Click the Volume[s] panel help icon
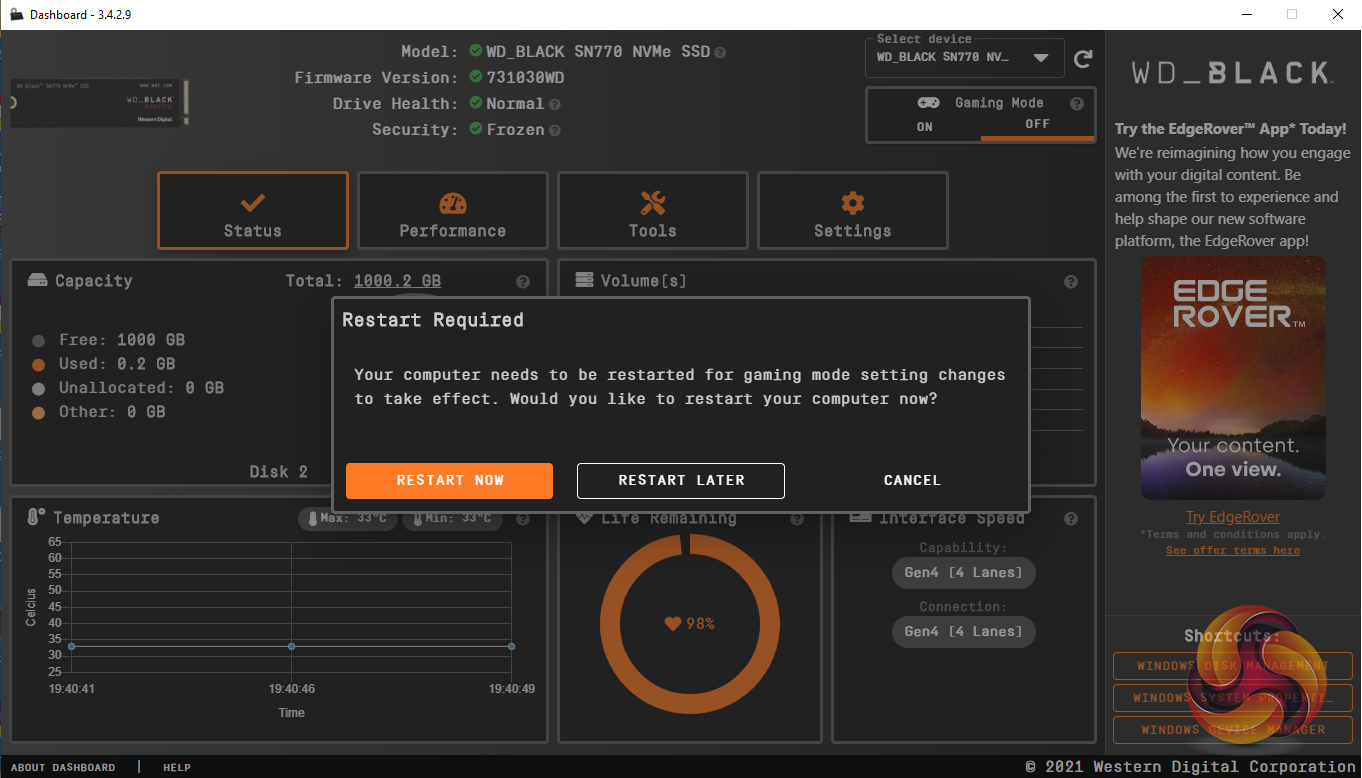Screen dimensions: 1362x778 point(1071,282)
